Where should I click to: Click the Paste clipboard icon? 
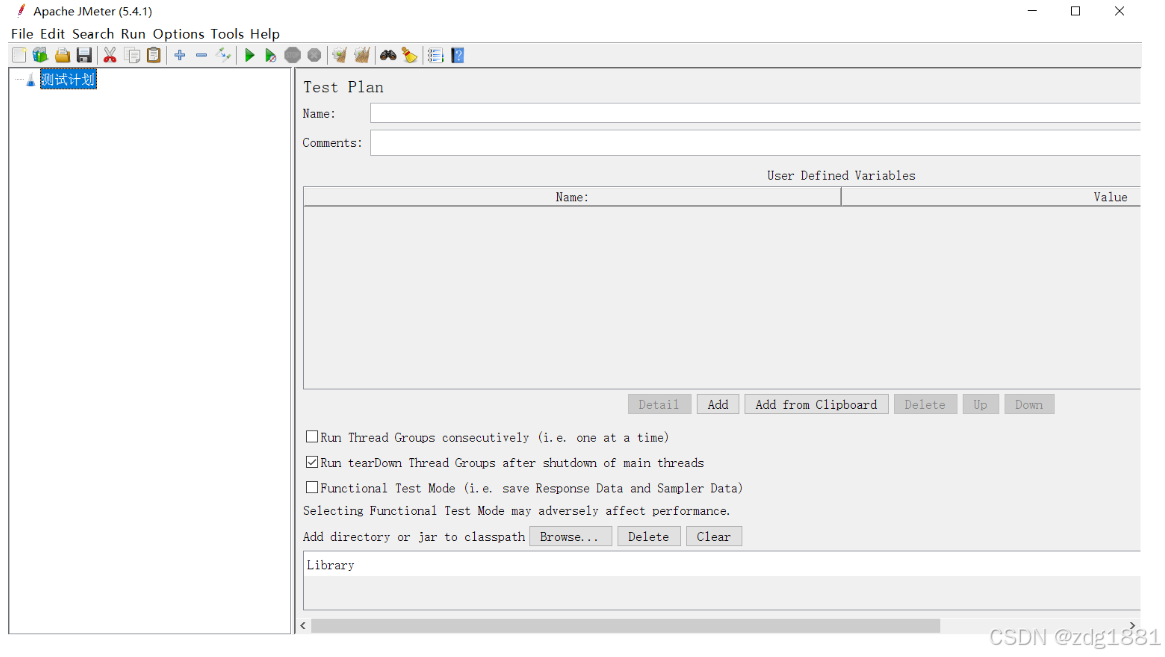pos(154,55)
